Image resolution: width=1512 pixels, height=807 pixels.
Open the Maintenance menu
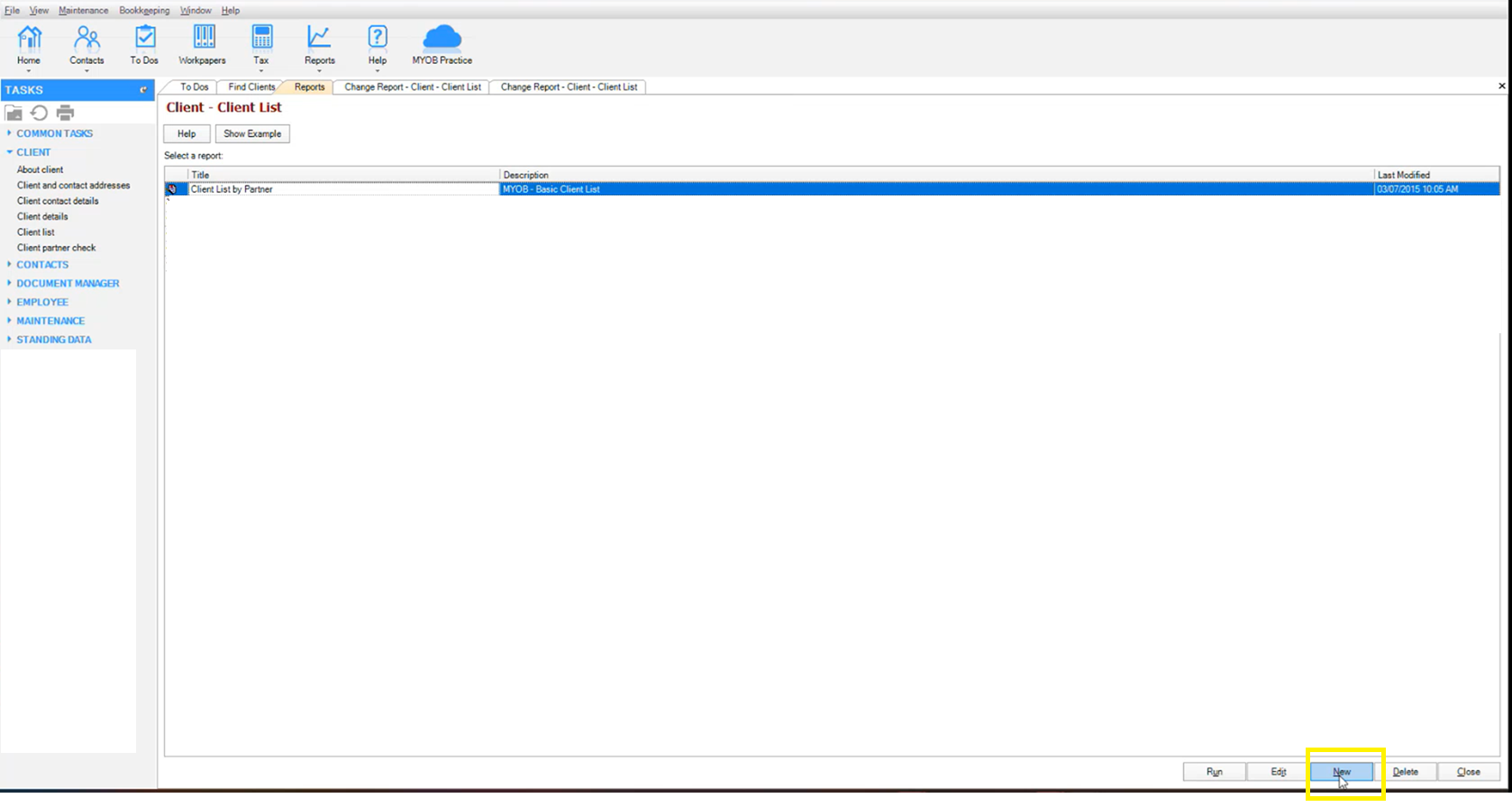click(x=84, y=11)
